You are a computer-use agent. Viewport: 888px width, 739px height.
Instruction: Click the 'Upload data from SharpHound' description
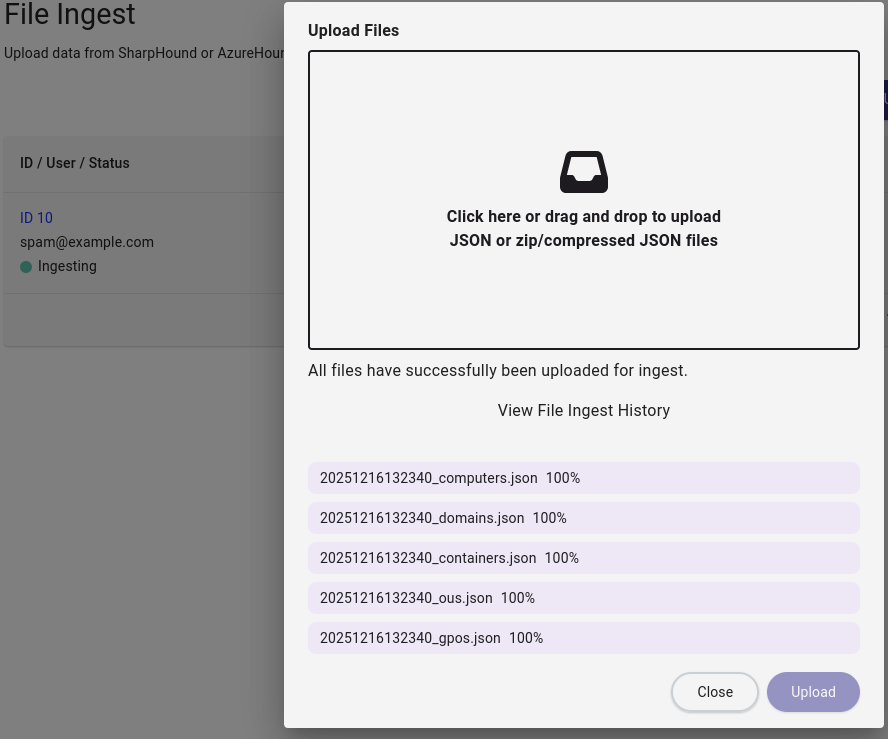click(x=145, y=53)
